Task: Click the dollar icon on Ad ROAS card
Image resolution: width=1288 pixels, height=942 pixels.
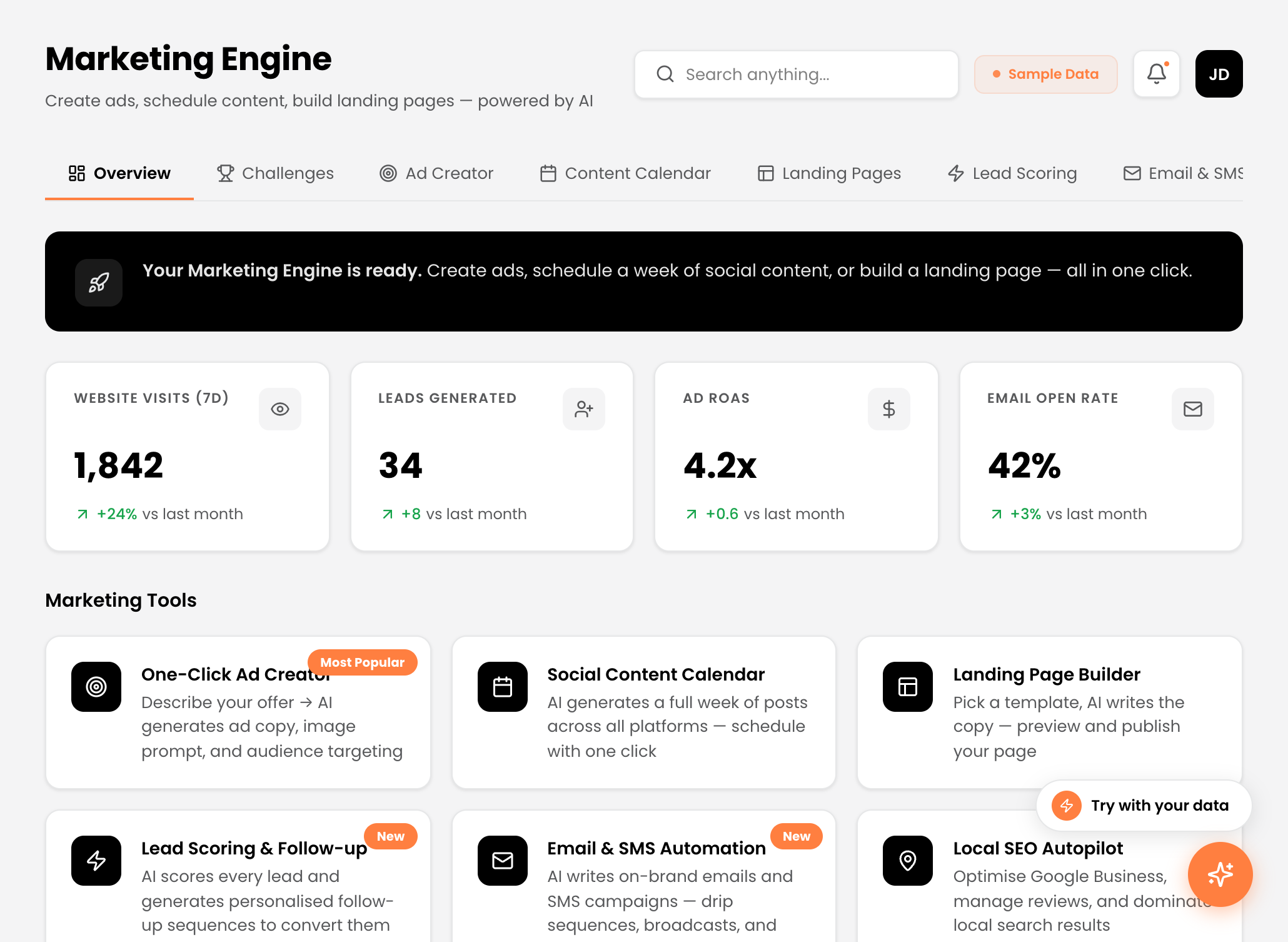Action: (x=889, y=409)
